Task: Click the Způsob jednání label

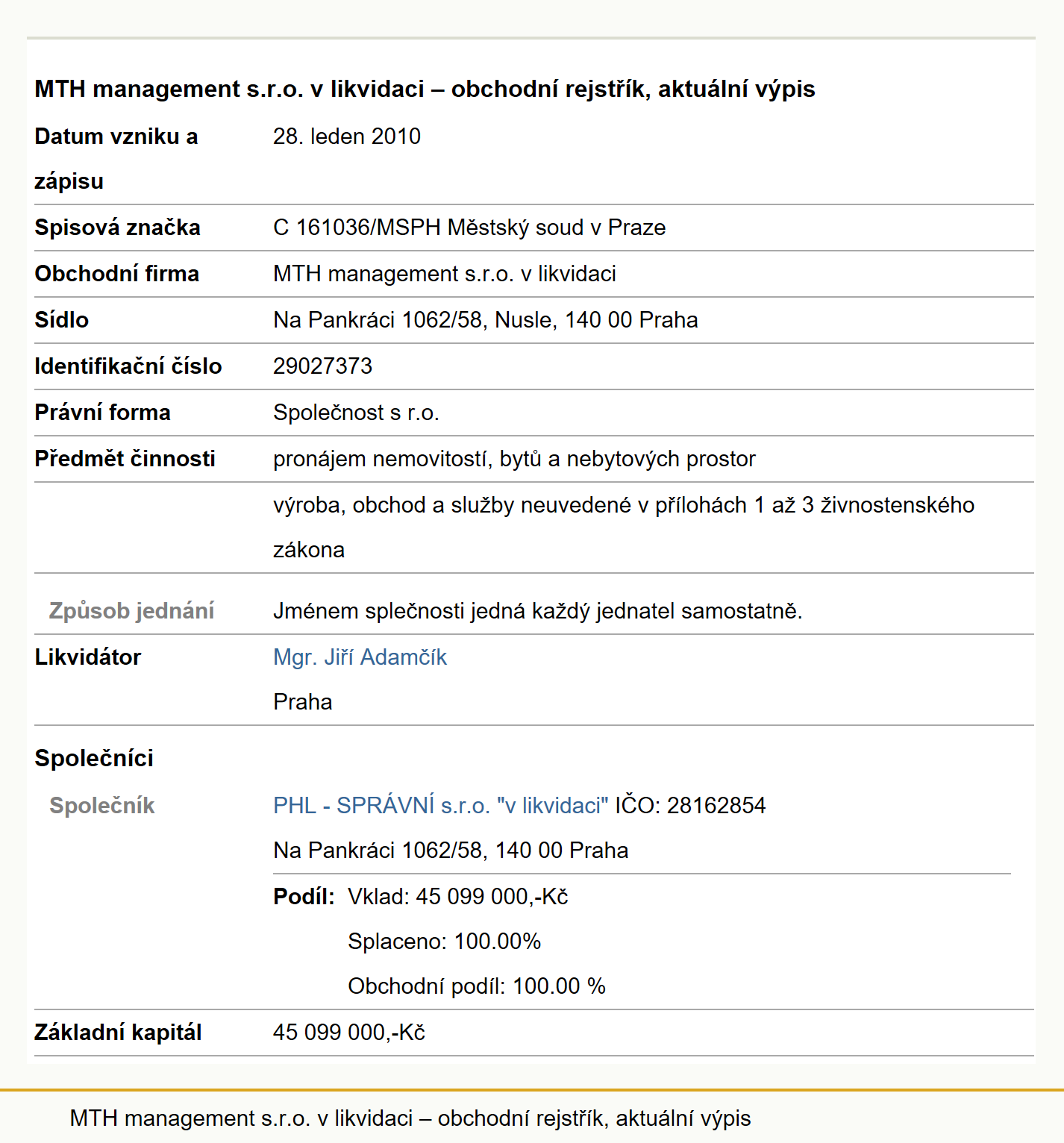Action: point(131,611)
